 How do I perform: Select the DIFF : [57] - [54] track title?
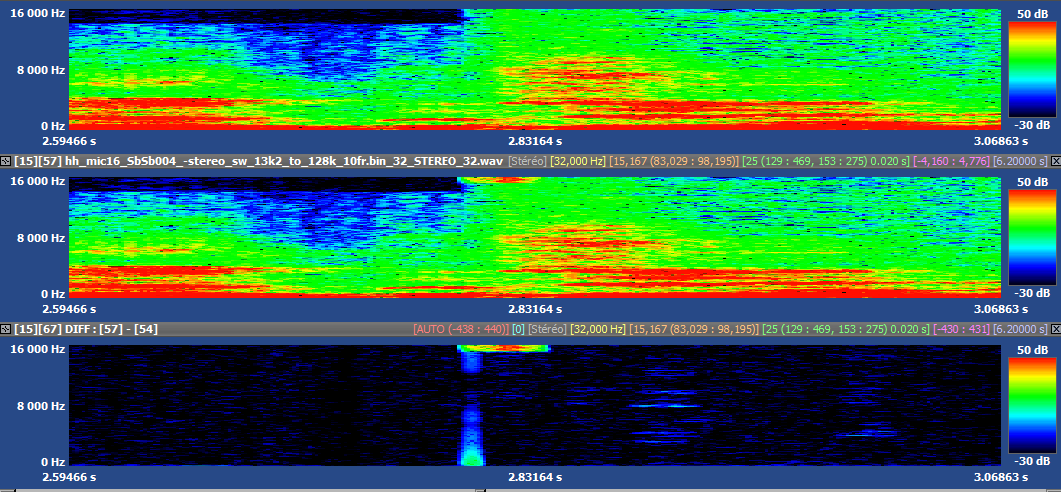click(98, 329)
